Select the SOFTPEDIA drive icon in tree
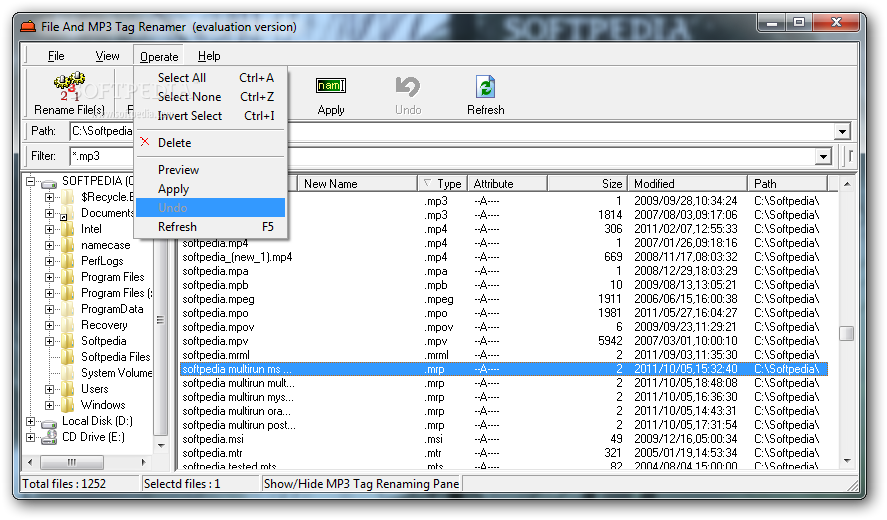Viewport: 887px width, 520px height. tap(49, 182)
